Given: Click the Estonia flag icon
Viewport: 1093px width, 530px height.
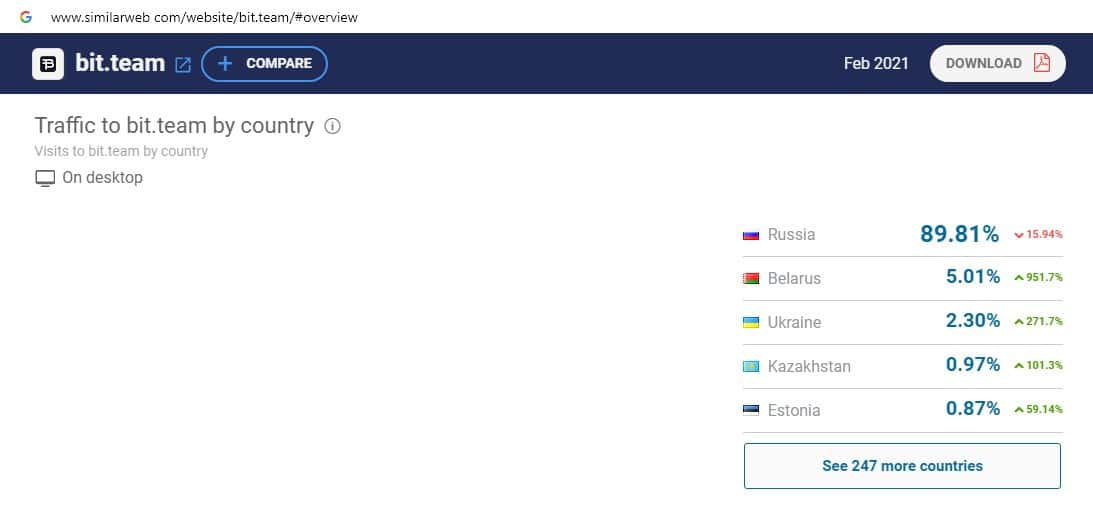Looking at the screenshot, I should point(751,410).
